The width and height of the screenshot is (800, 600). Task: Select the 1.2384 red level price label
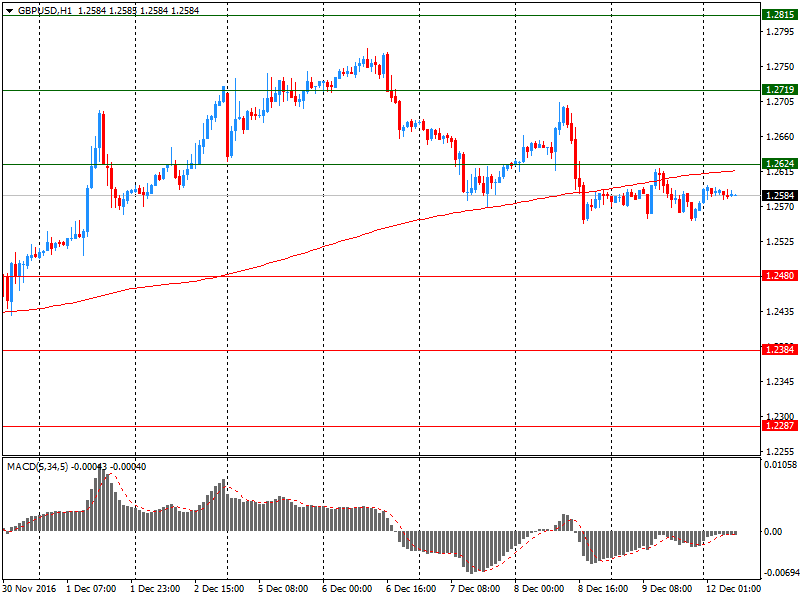coord(780,350)
